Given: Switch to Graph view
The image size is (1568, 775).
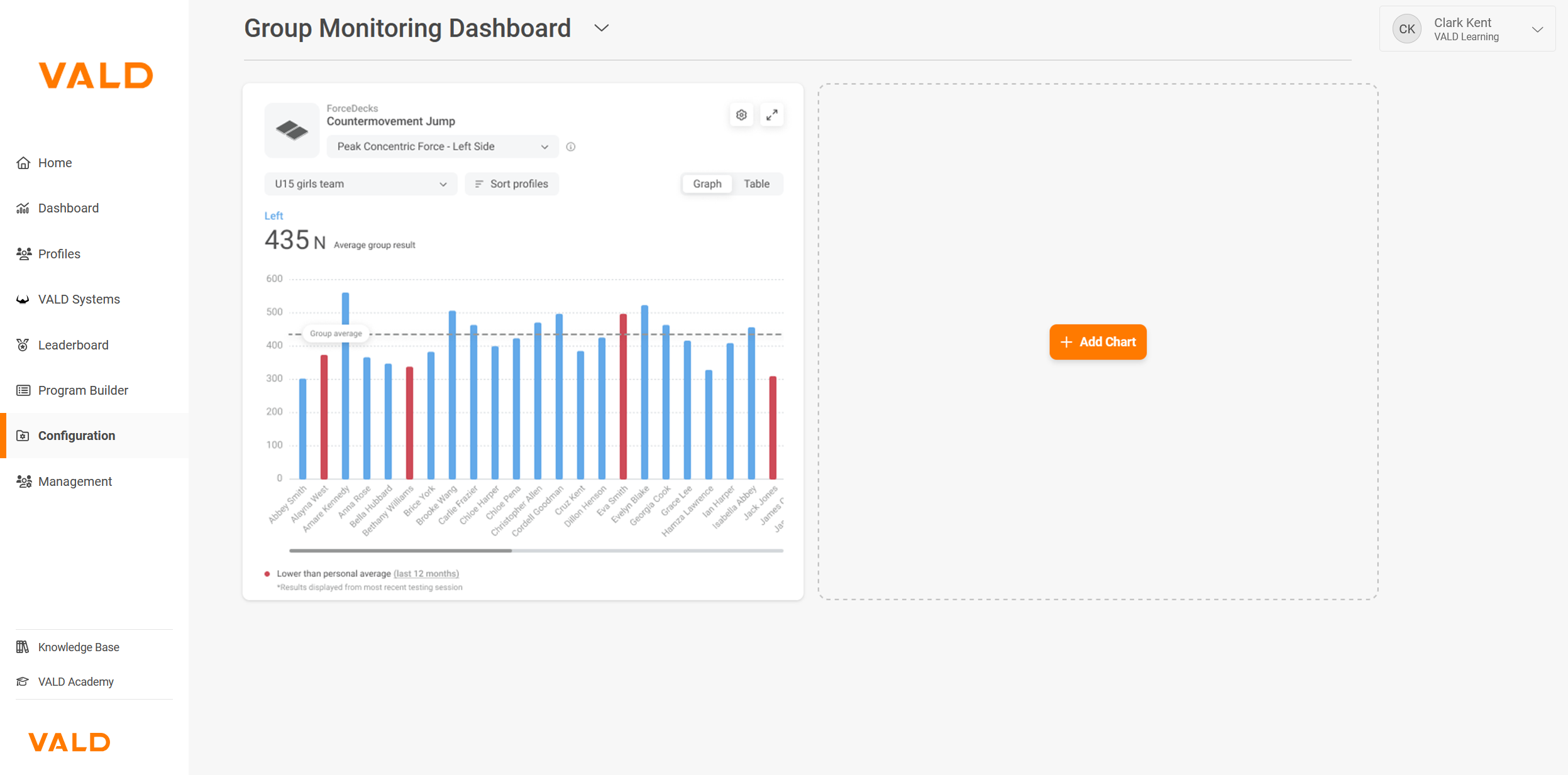Looking at the screenshot, I should point(707,184).
